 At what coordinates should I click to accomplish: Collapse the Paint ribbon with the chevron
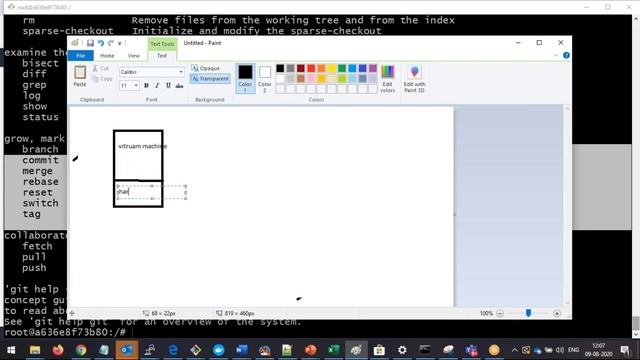point(556,56)
